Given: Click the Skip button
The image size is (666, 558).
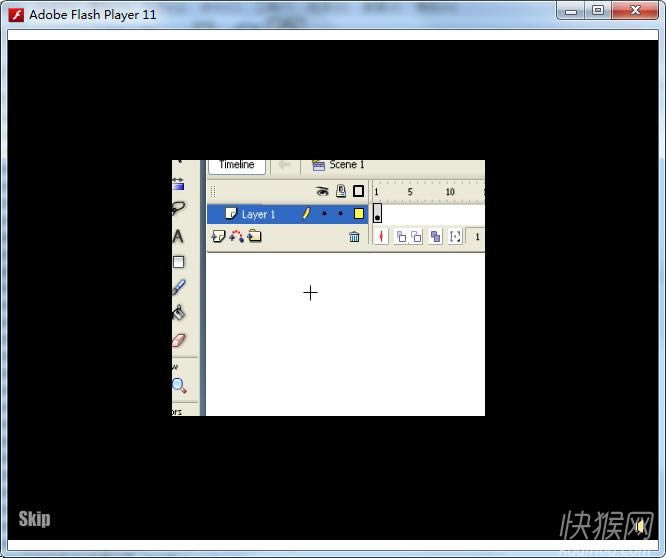Looking at the screenshot, I should point(34,519).
